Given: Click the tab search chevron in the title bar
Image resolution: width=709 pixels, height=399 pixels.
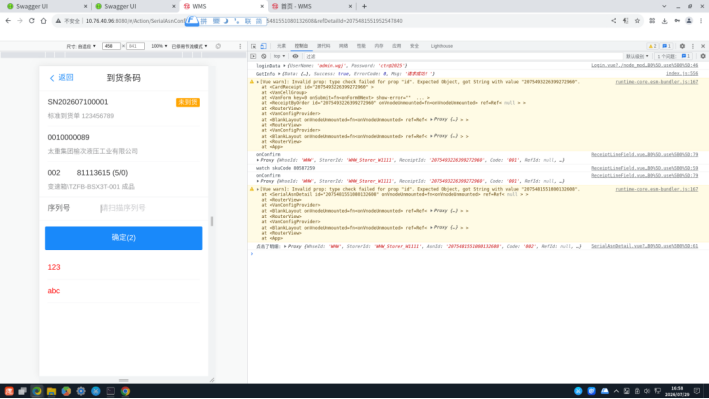Looking at the screenshot, I should tap(664, 6).
